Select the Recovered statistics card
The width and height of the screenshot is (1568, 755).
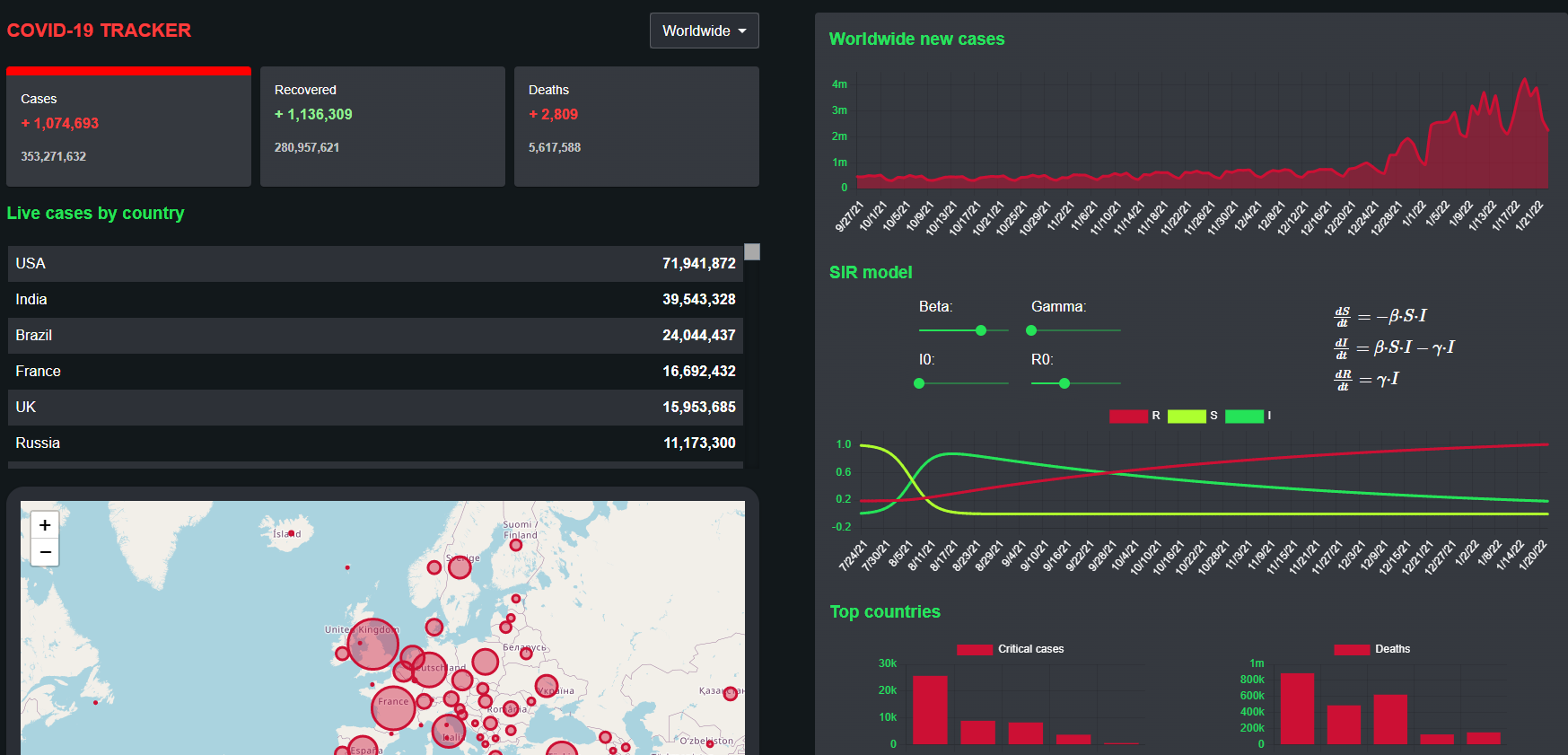point(382,127)
